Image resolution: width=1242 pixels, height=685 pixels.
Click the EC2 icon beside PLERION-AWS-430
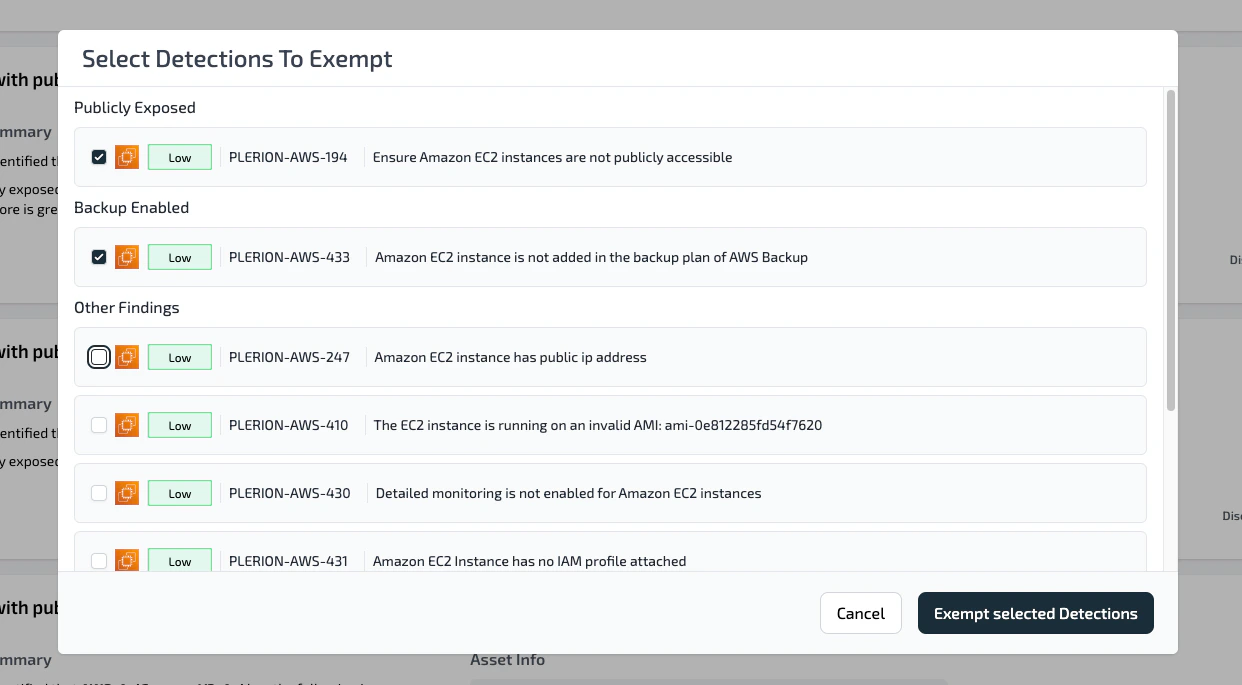coord(127,493)
